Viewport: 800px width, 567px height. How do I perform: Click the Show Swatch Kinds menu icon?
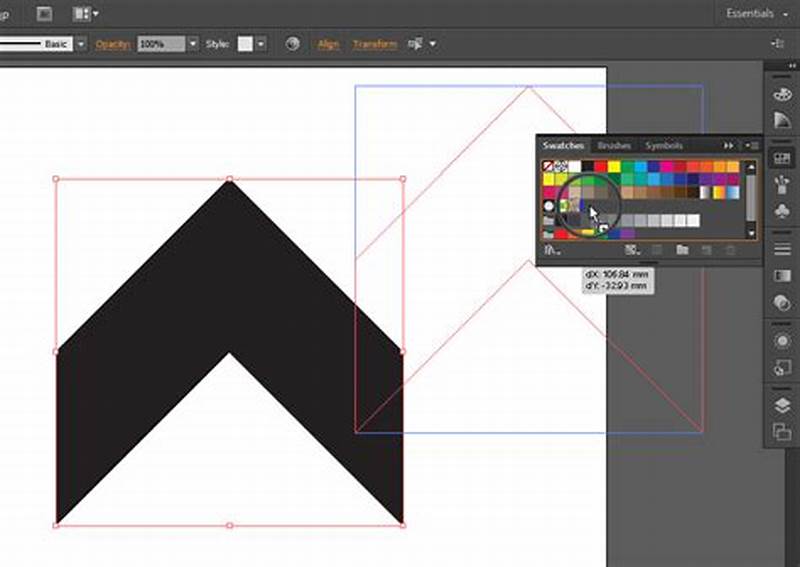point(632,250)
